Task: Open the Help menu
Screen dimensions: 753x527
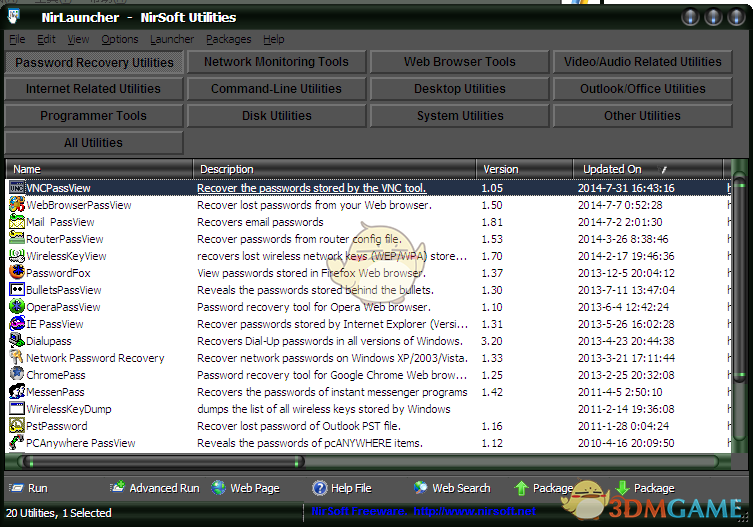Action: 274,39
